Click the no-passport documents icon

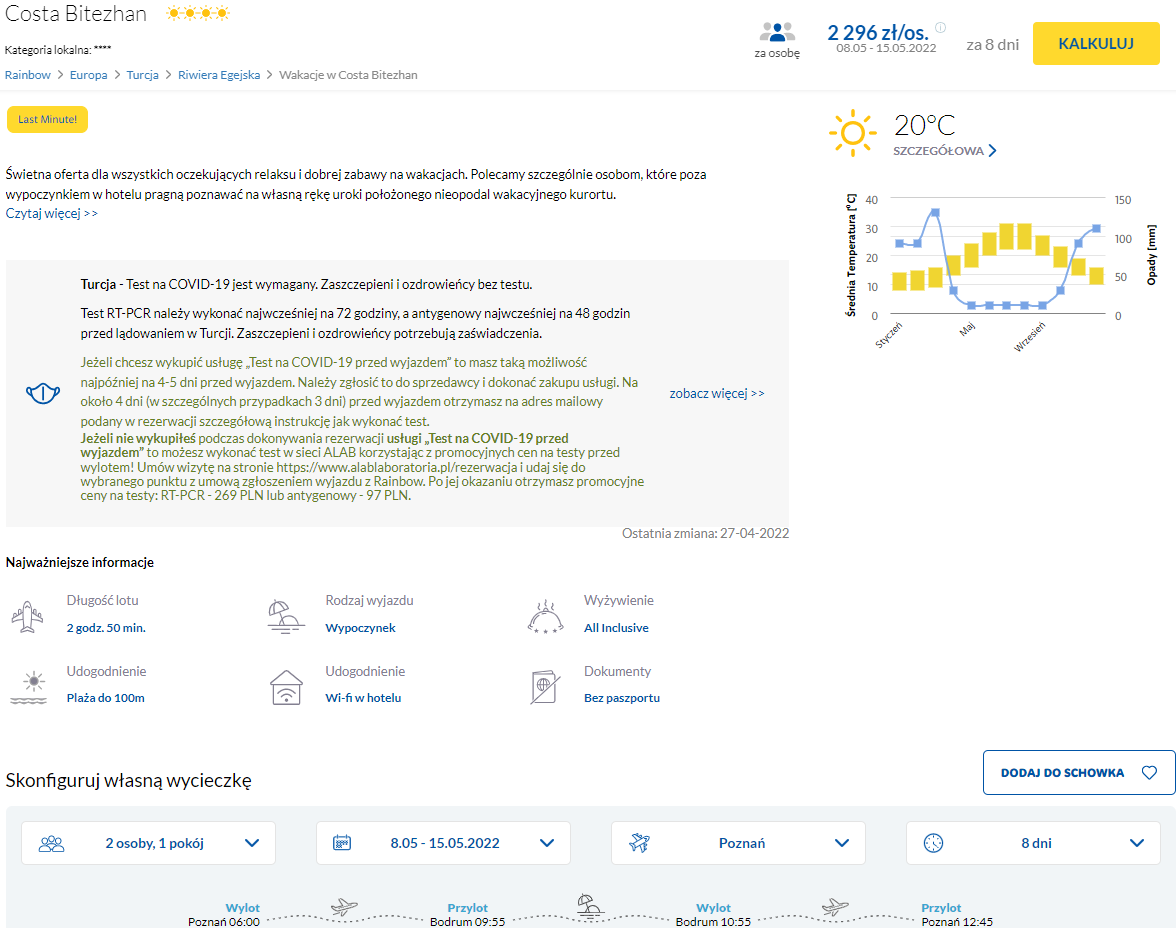(545, 686)
